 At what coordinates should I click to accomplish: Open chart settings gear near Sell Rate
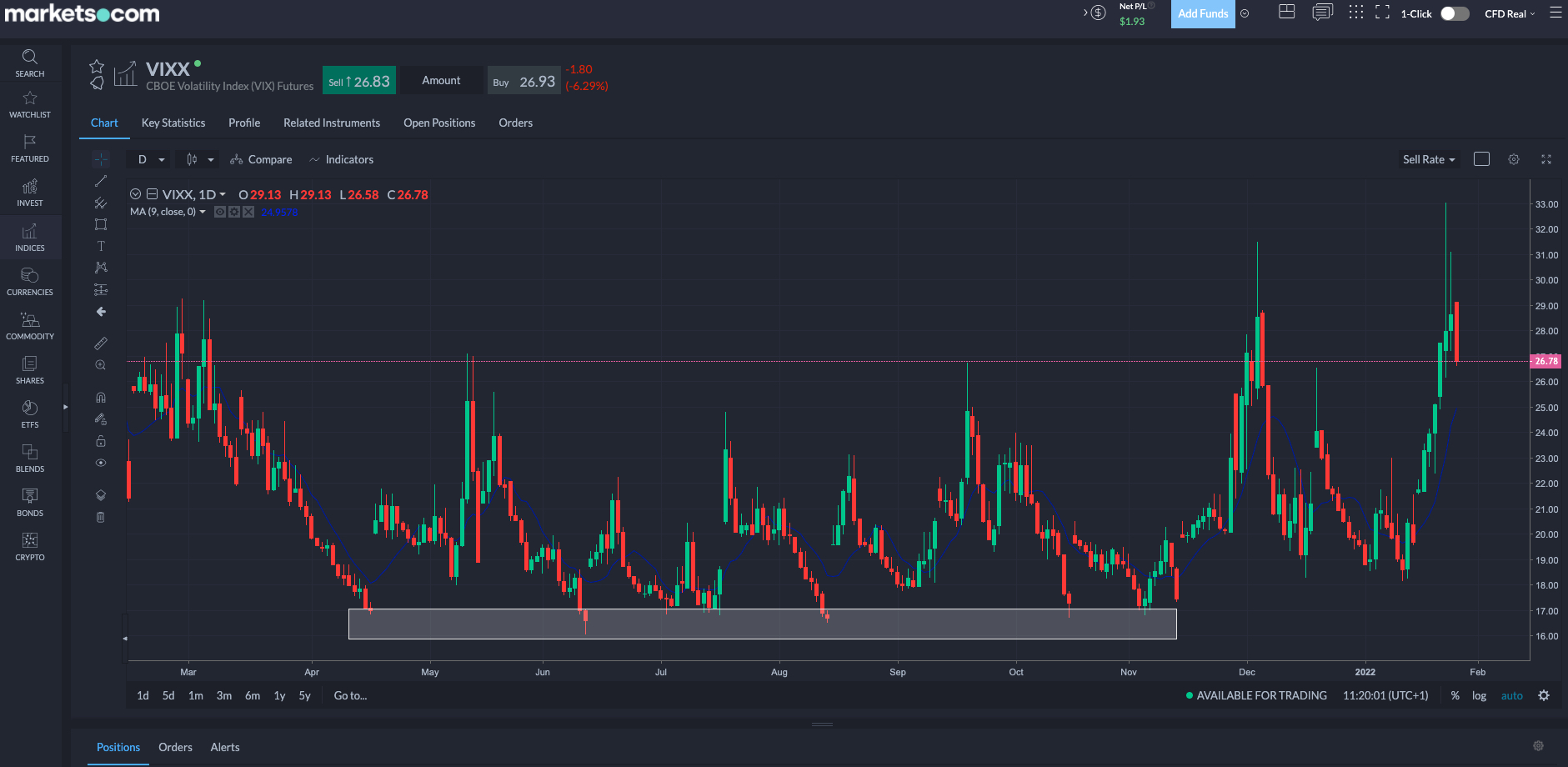tap(1514, 159)
